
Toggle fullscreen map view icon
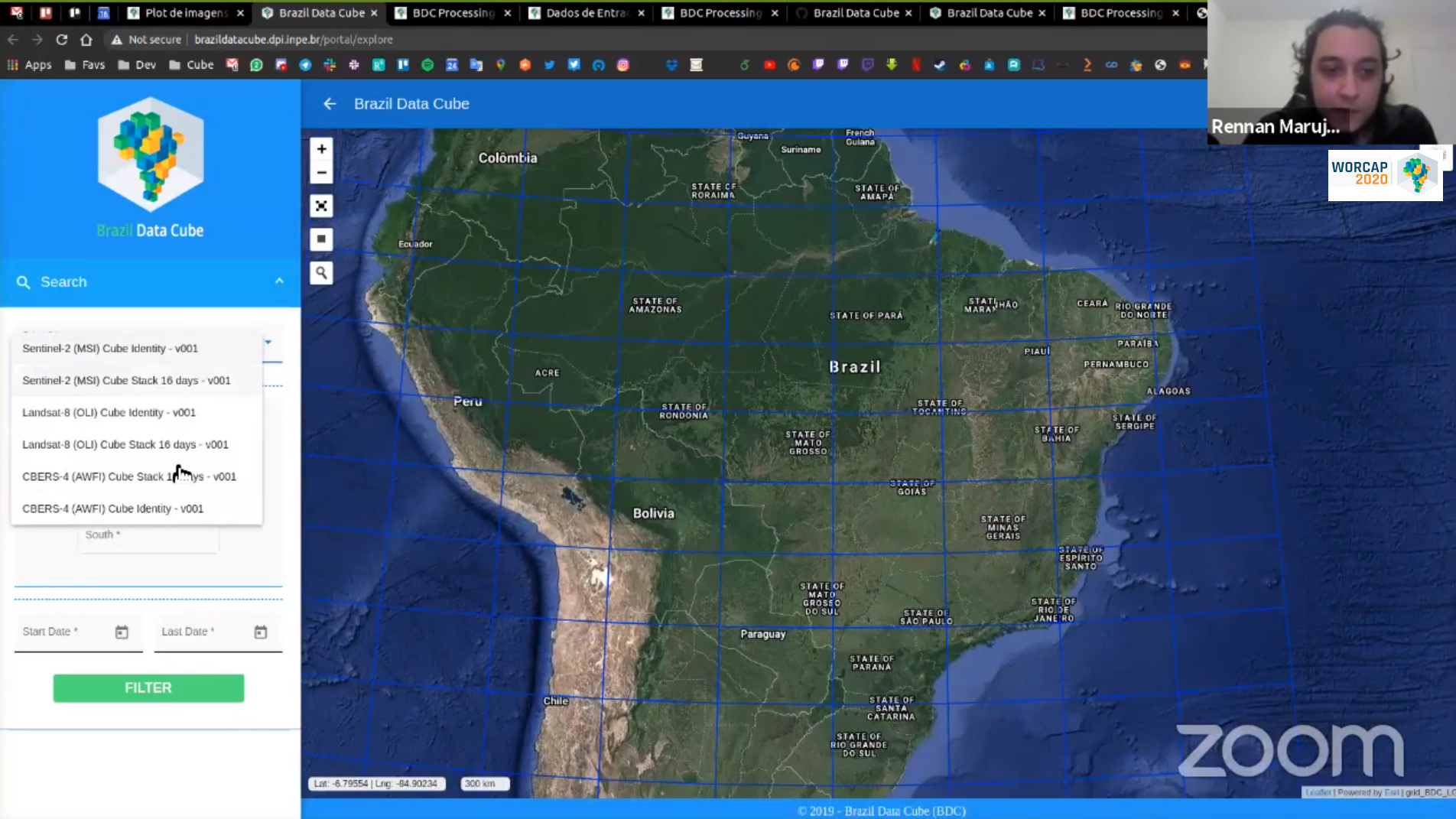point(321,206)
